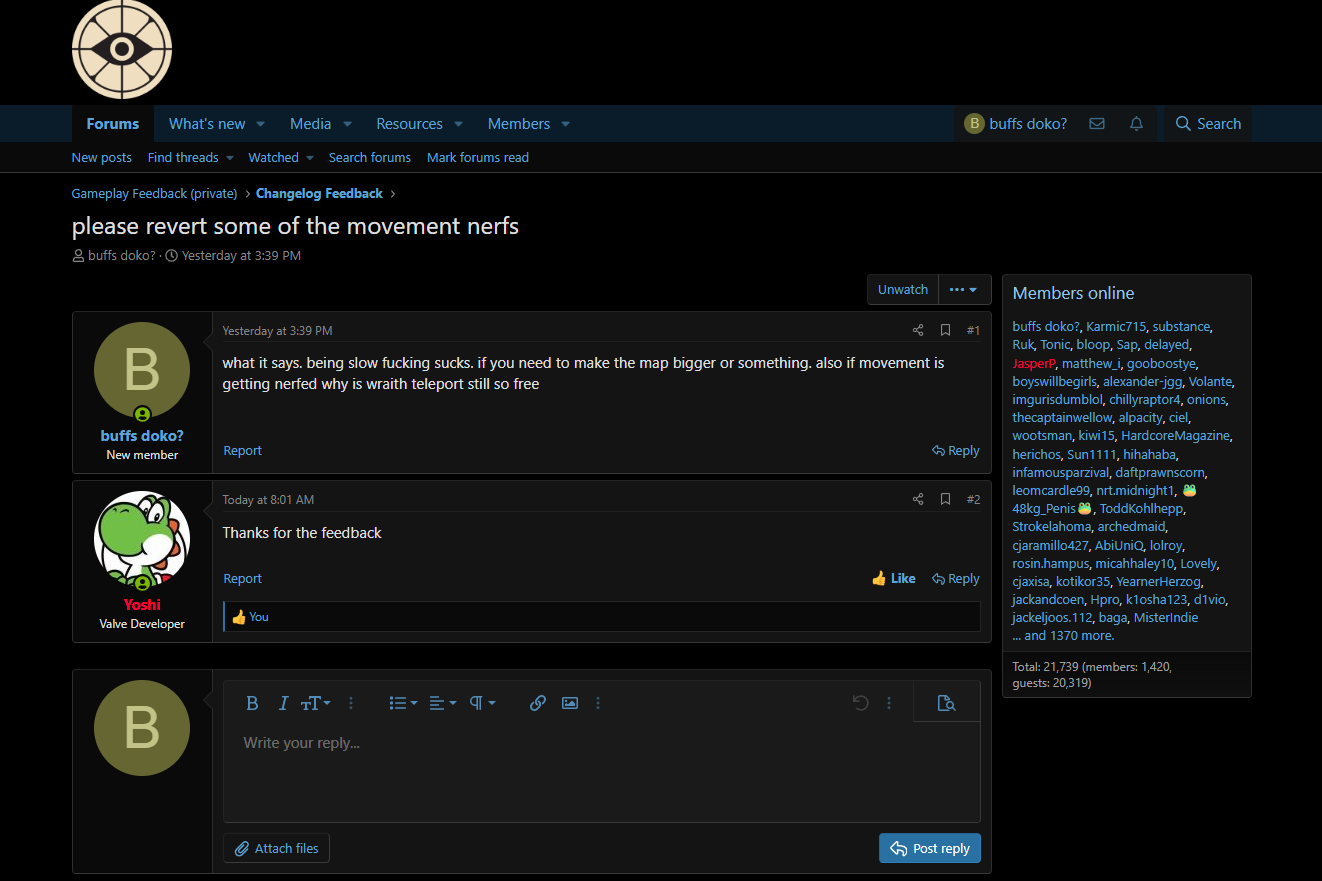Insert a link with the chain icon

pyautogui.click(x=538, y=703)
